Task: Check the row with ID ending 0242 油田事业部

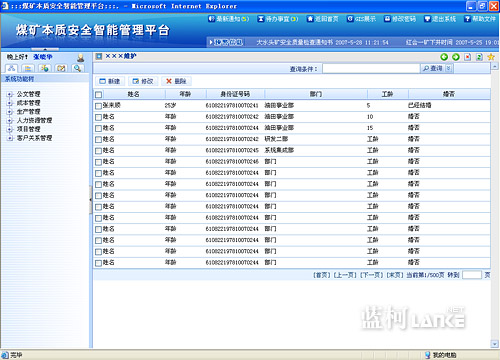Action: (x=98, y=117)
